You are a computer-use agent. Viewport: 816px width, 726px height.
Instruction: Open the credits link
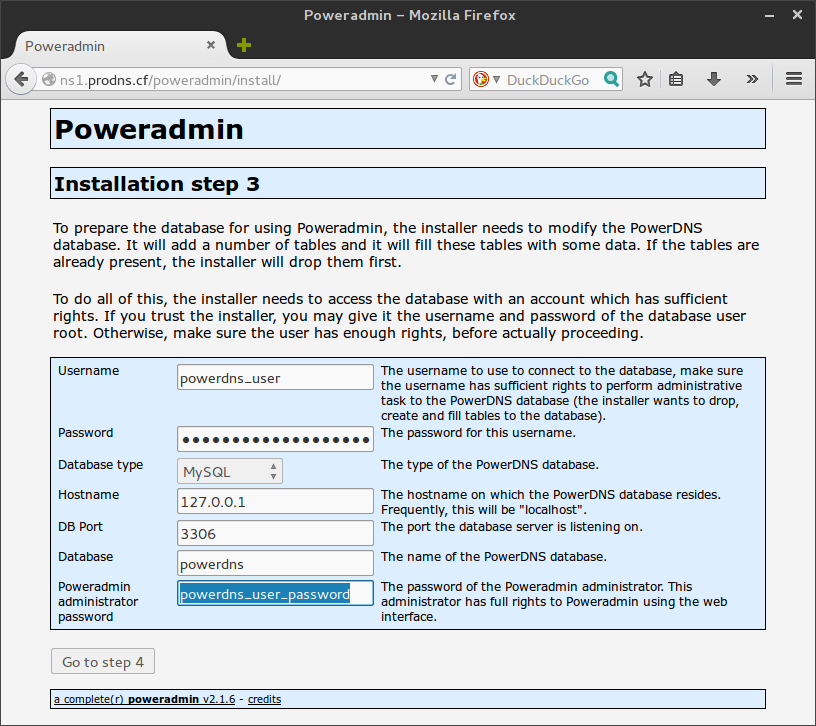coord(264,699)
